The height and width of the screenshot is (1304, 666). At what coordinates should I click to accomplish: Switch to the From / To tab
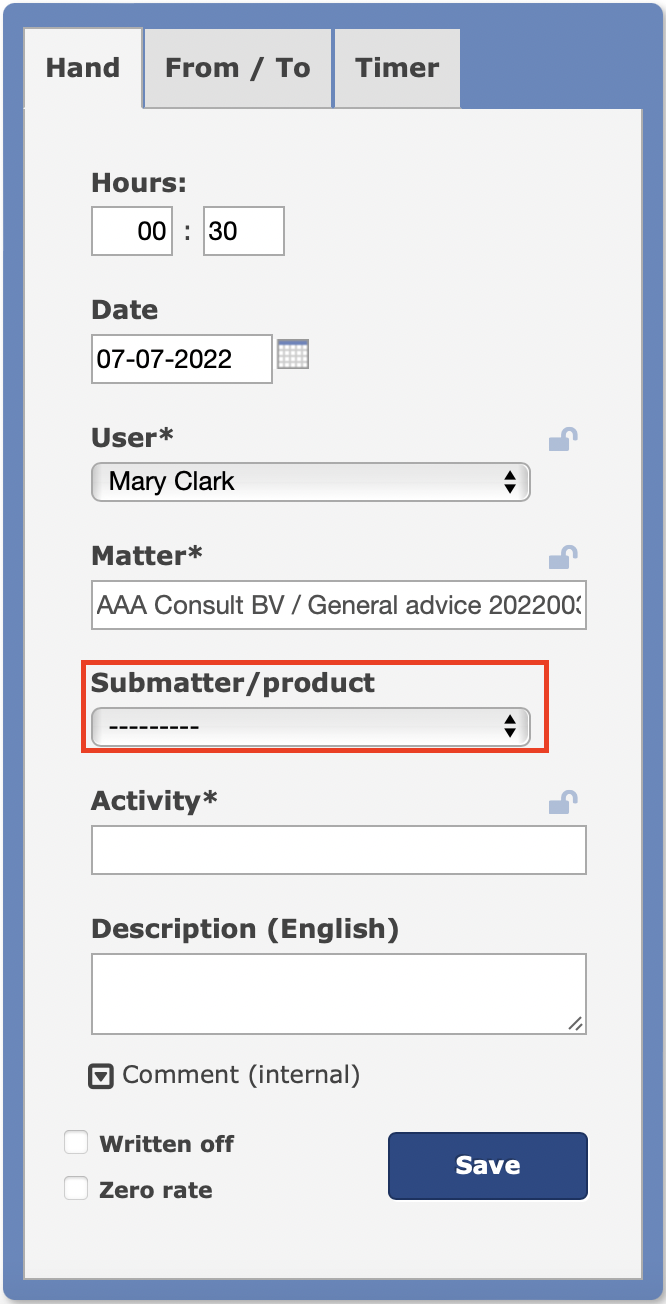[x=238, y=68]
